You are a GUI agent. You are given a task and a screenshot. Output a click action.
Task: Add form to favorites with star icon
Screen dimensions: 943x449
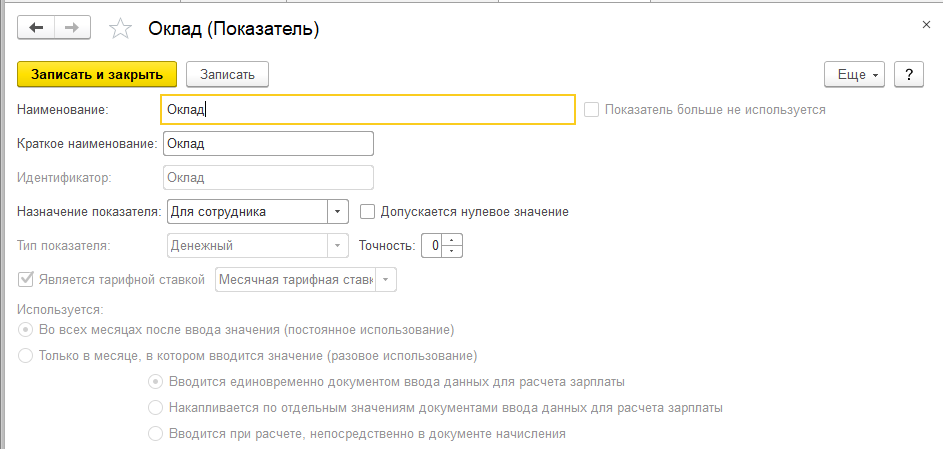coord(120,29)
